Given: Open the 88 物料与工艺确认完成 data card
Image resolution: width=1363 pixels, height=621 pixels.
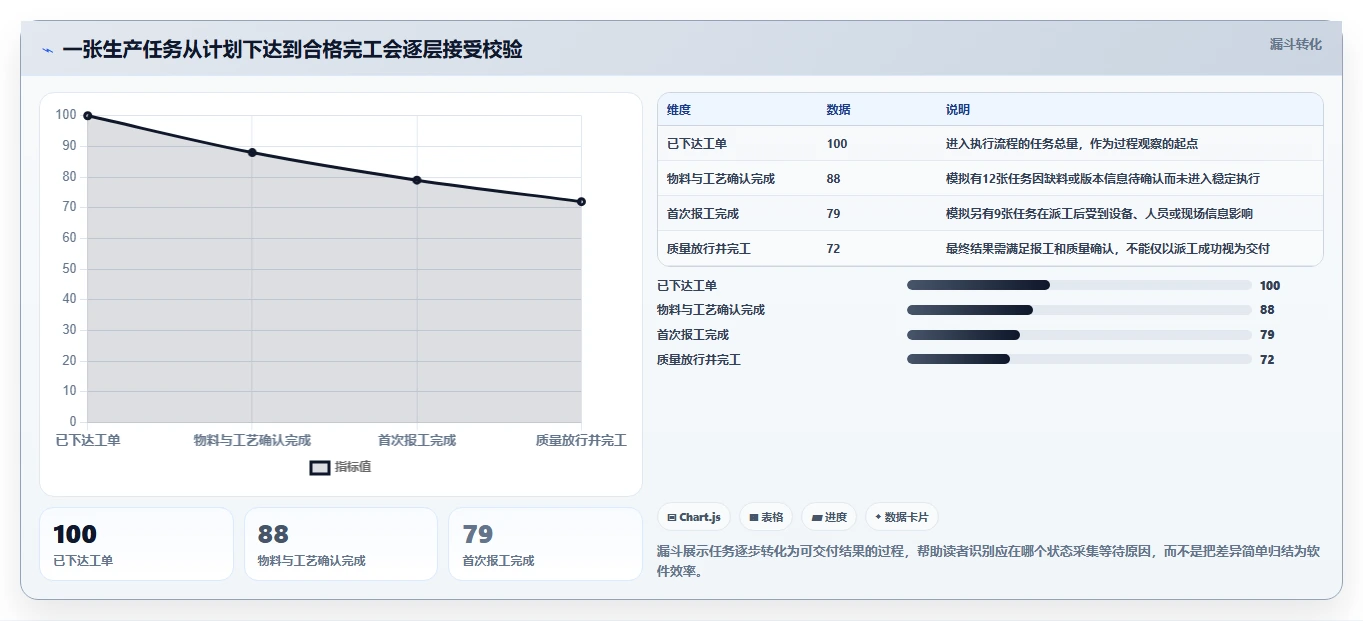Looking at the screenshot, I should click(x=341, y=544).
